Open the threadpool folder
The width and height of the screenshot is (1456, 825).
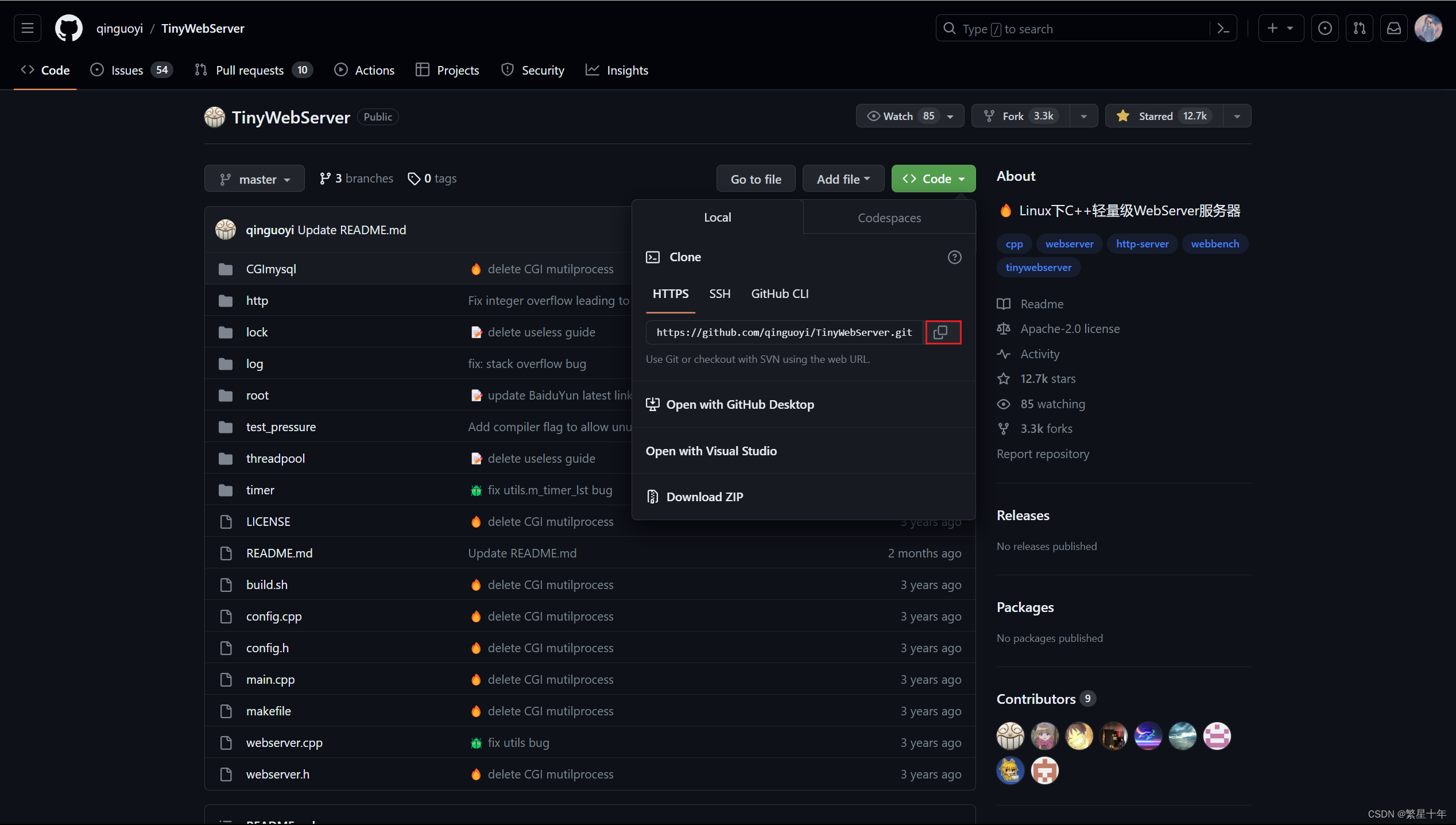(274, 457)
